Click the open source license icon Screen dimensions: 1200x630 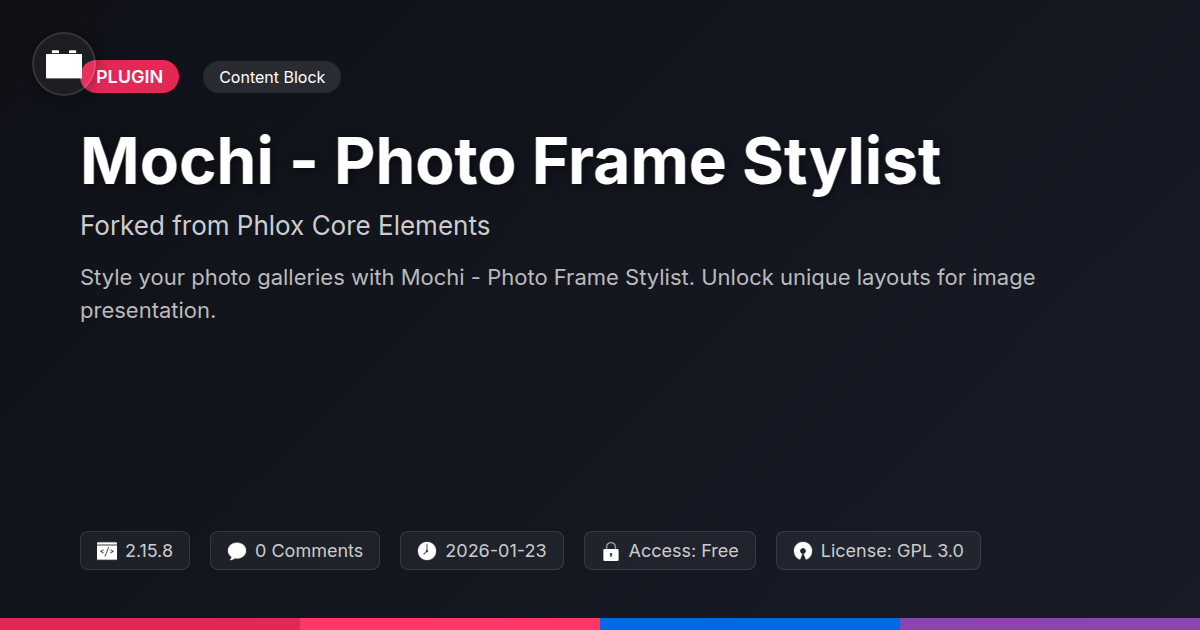802,551
